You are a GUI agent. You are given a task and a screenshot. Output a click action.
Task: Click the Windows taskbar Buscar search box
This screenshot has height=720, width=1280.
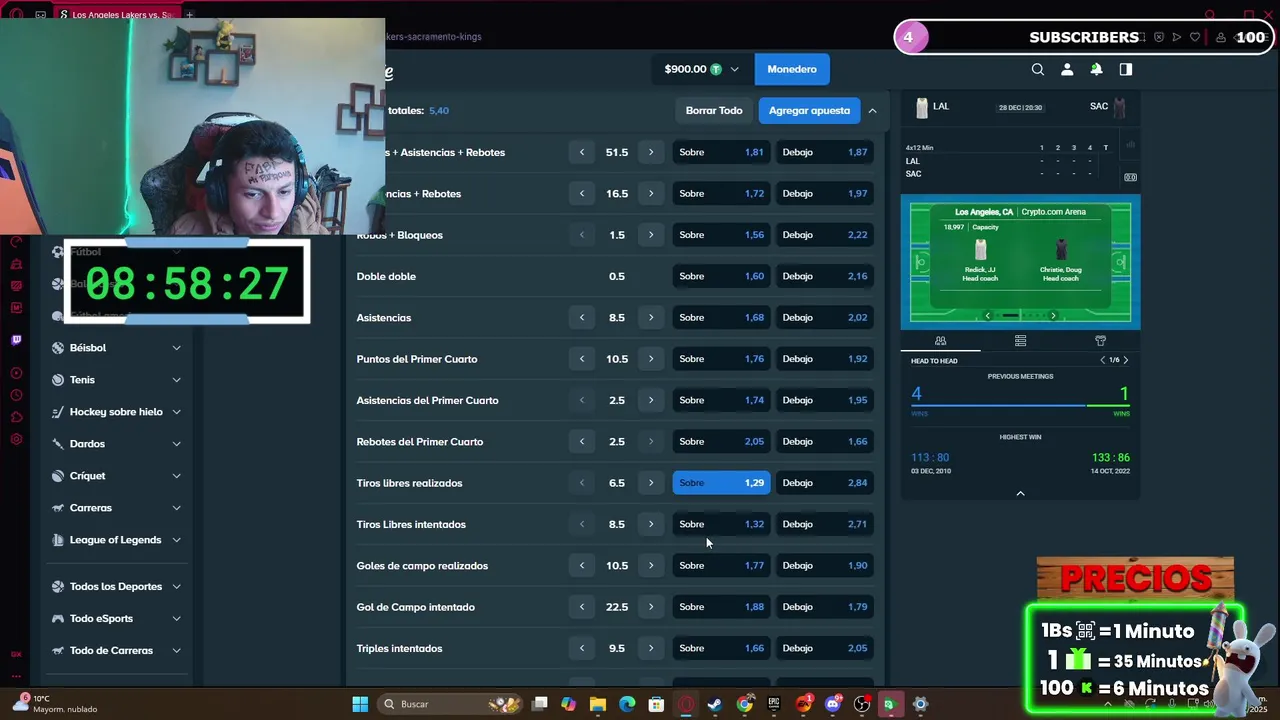click(x=452, y=704)
